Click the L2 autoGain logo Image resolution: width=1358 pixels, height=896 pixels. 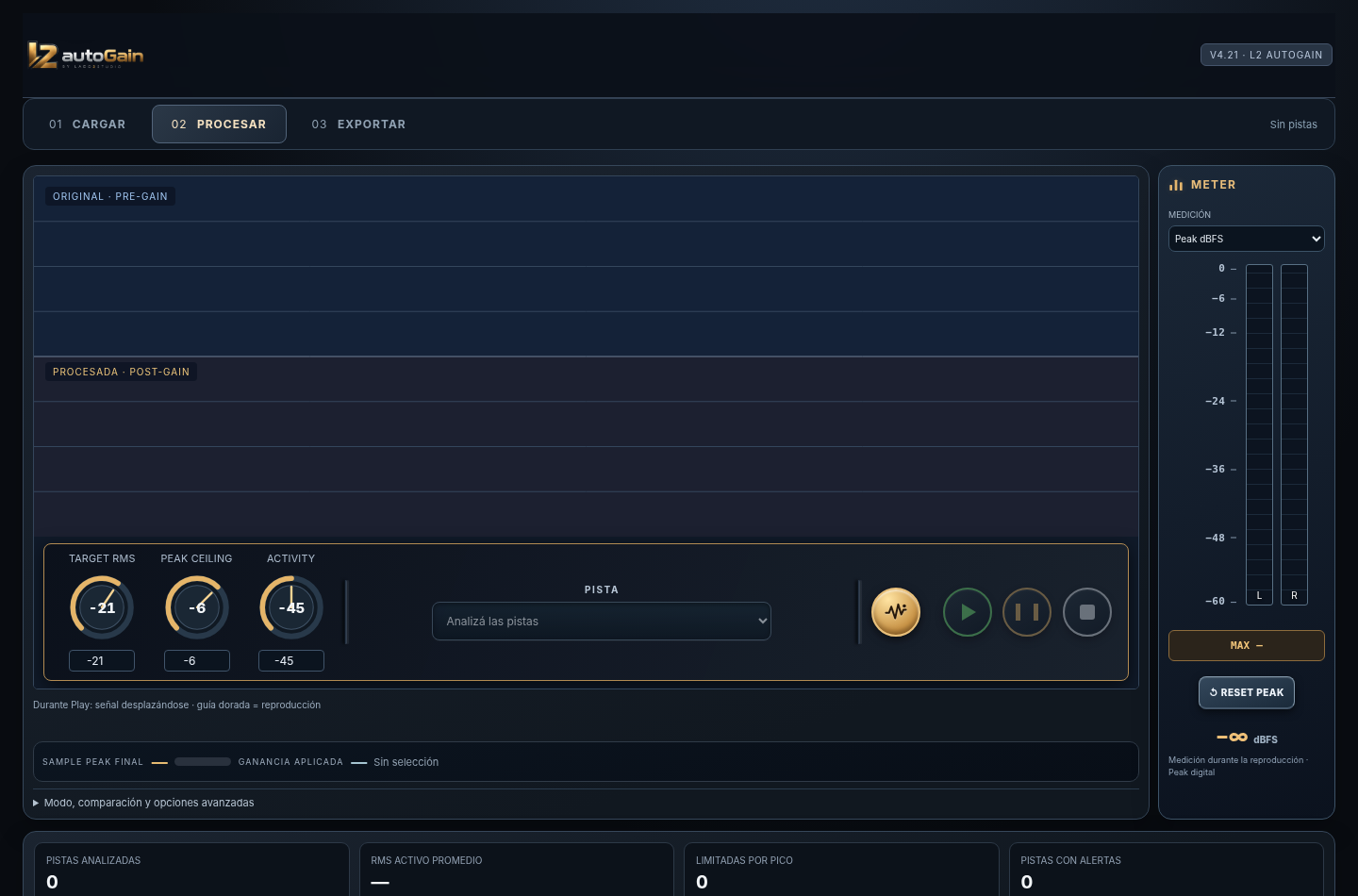point(86,56)
